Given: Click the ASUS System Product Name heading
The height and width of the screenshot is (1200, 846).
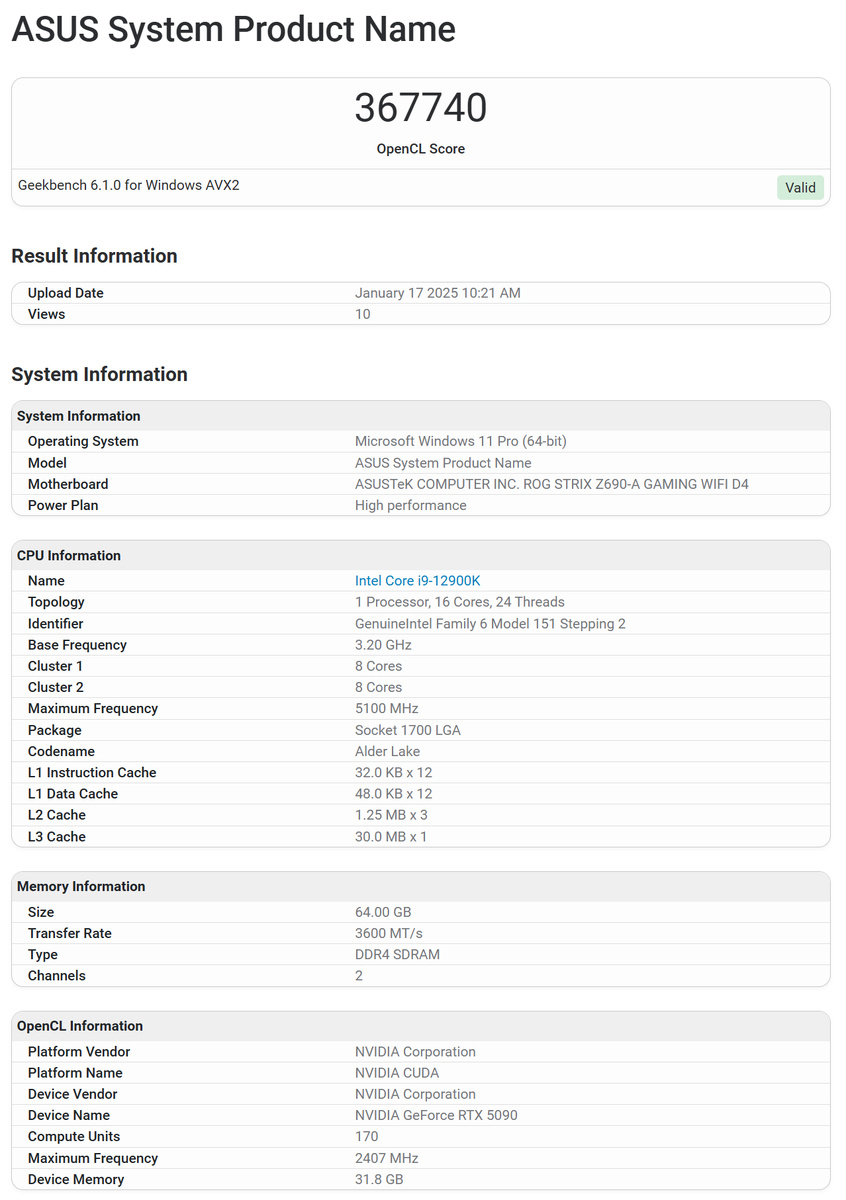Looking at the screenshot, I should point(233,29).
